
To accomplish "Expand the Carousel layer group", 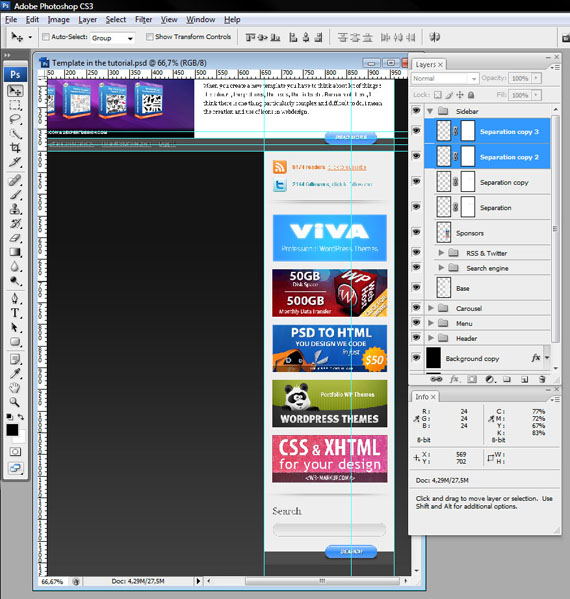I will coord(431,308).
